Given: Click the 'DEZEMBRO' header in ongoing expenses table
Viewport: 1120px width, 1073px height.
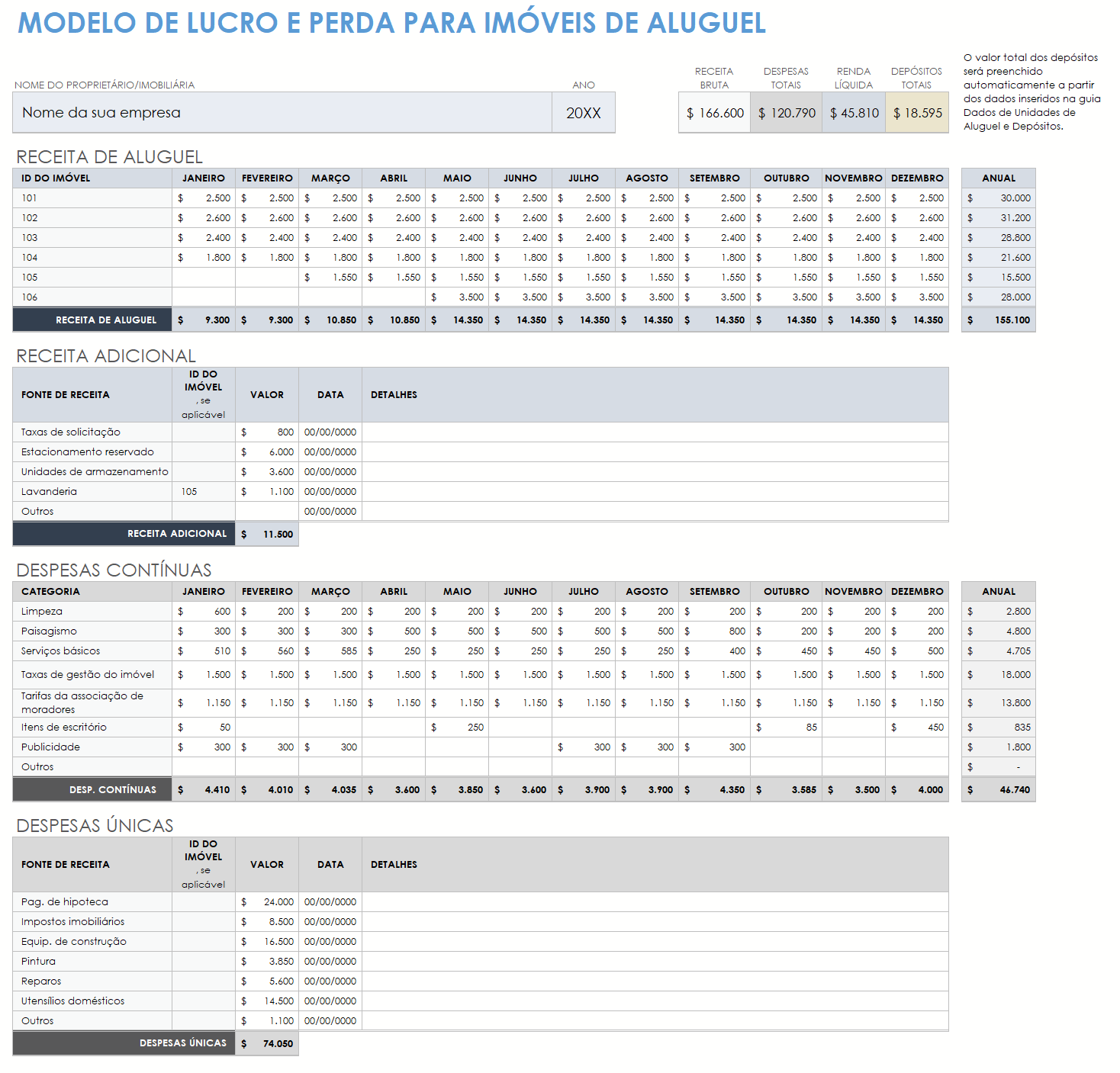Looking at the screenshot, I should (917, 592).
